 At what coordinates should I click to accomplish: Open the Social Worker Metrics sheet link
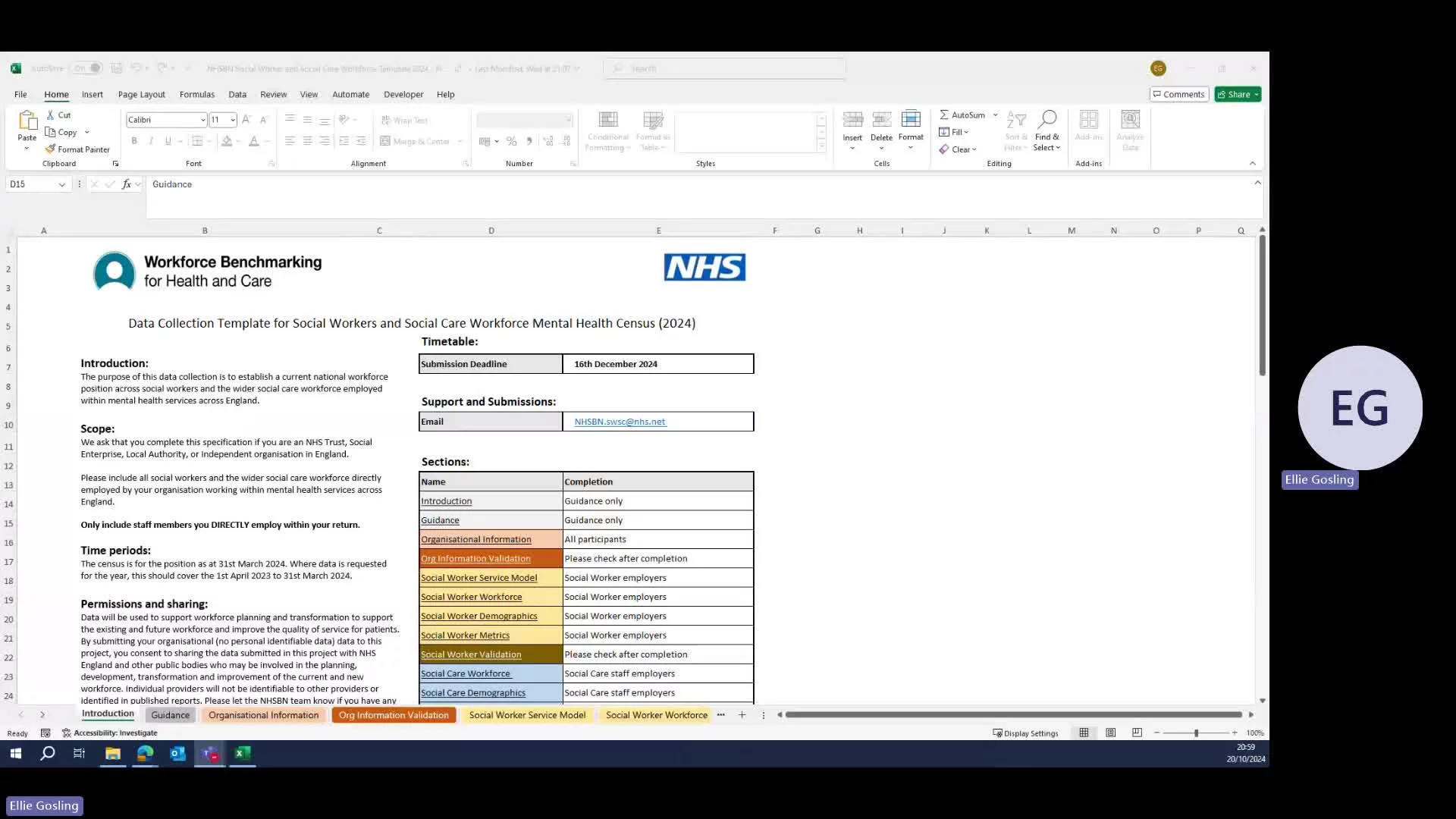[x=465, y=634]
